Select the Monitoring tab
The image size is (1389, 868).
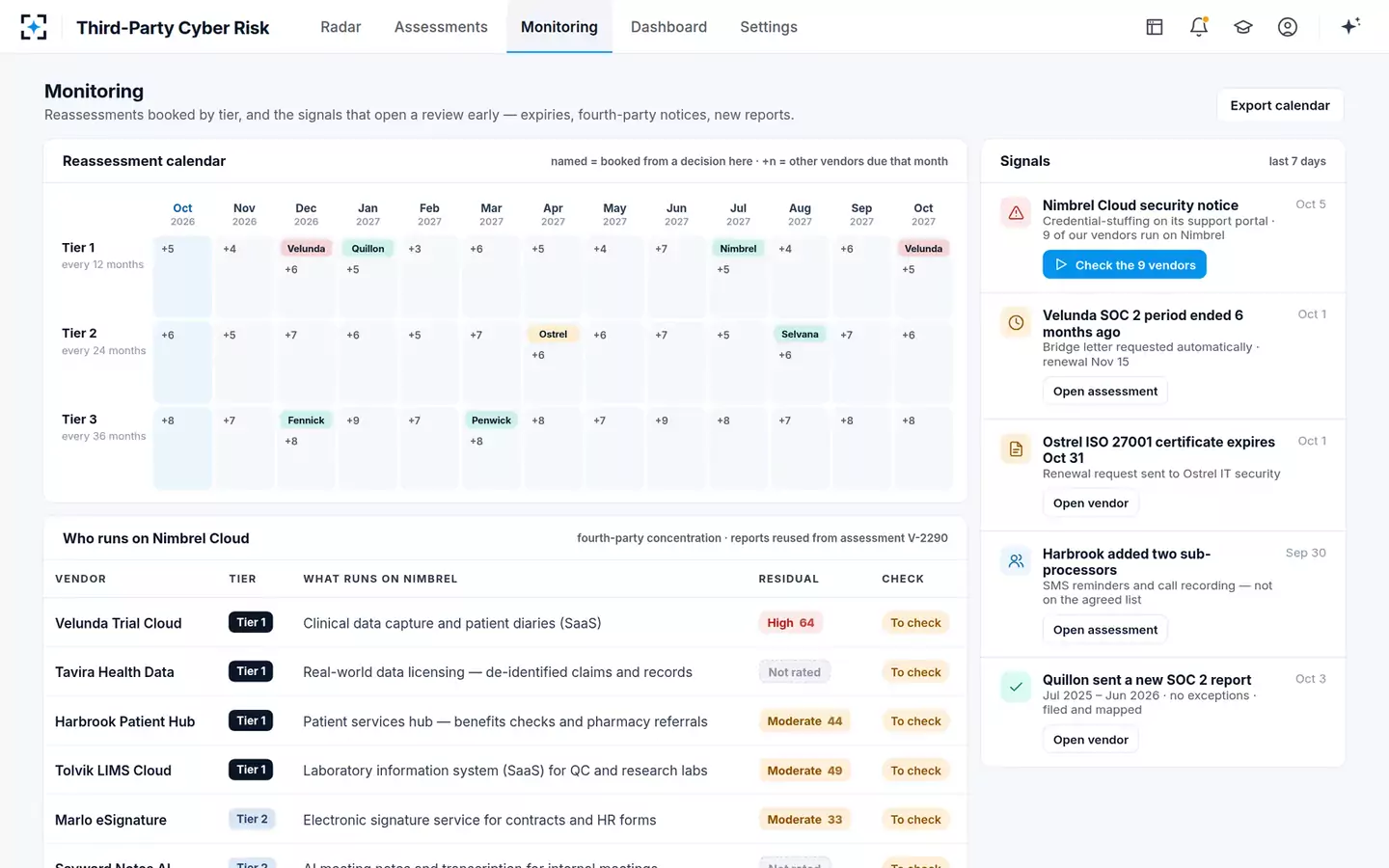[559, 27]
